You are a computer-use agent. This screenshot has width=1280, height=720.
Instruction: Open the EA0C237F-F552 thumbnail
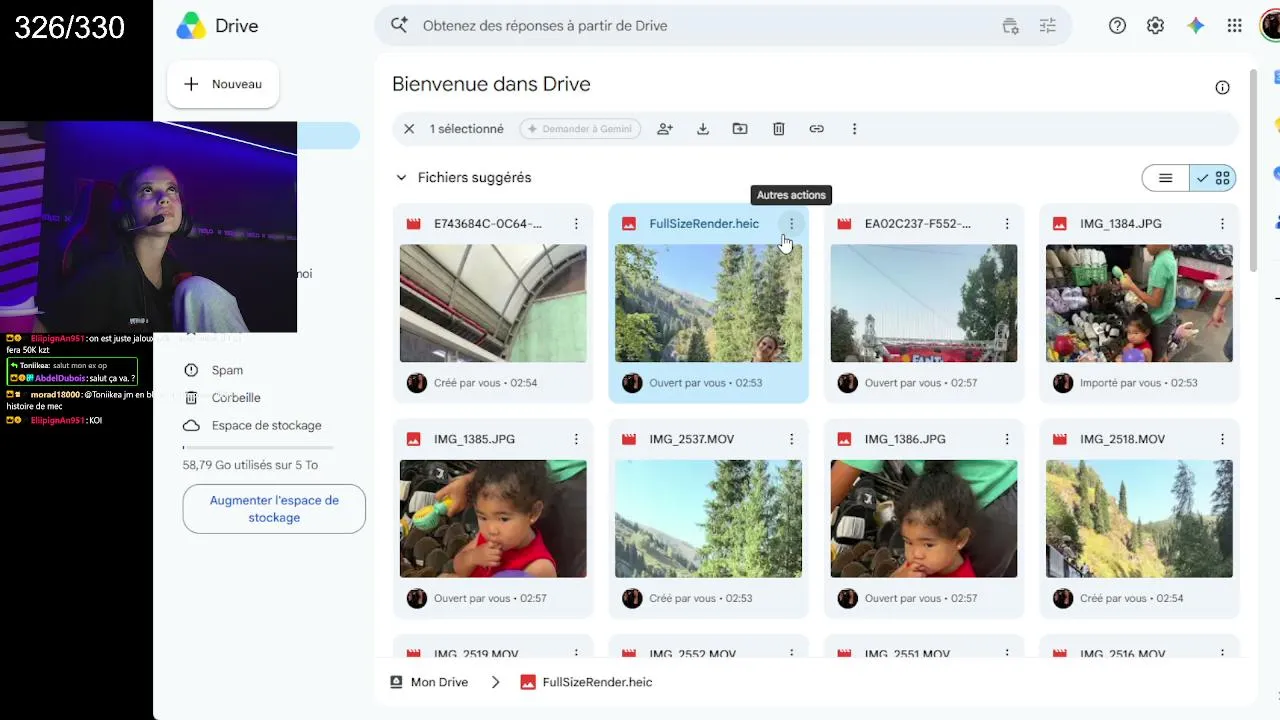click(924, 303)
